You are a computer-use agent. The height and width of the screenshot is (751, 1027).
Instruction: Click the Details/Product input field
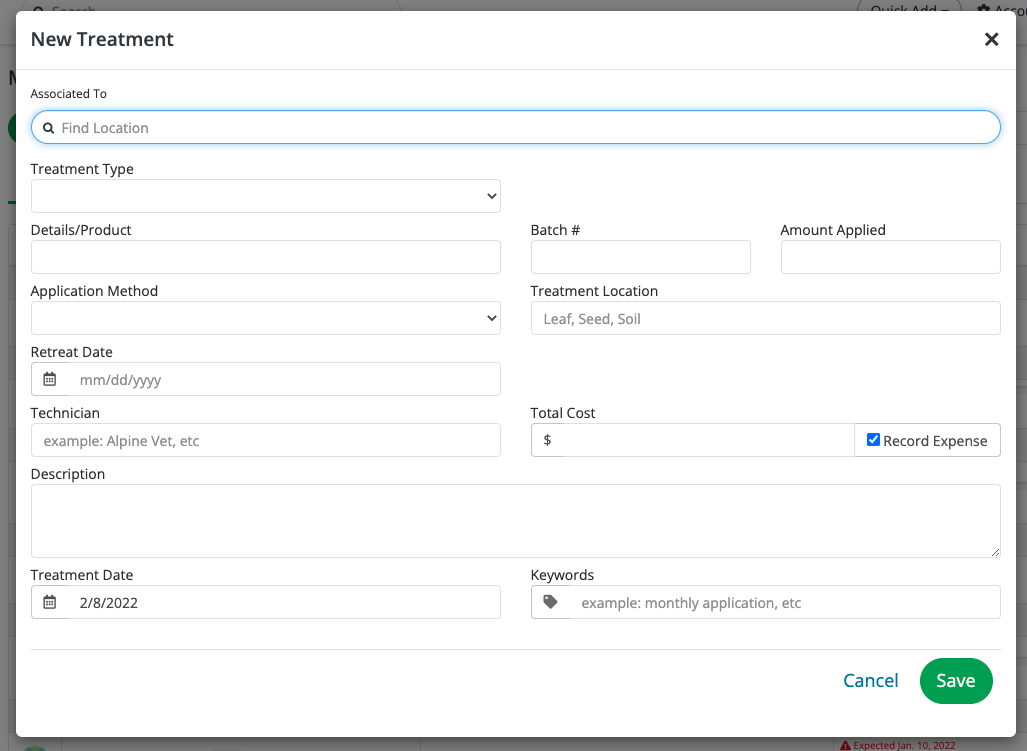(266, 257)
